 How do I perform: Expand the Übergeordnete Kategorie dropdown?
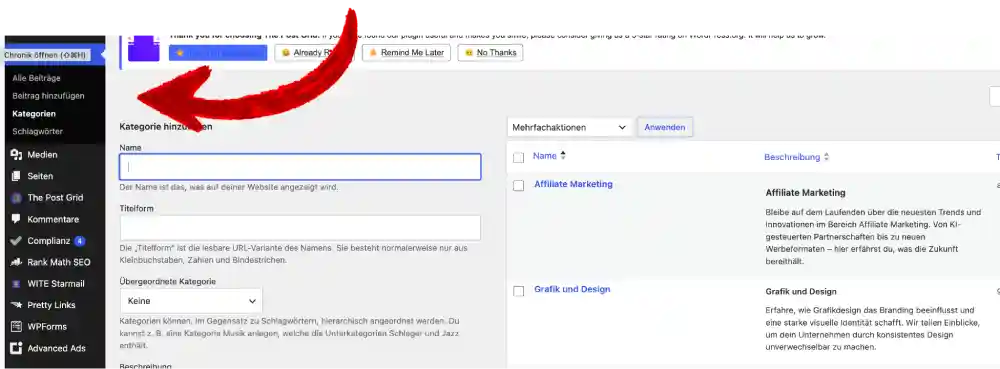pos(191,301)
